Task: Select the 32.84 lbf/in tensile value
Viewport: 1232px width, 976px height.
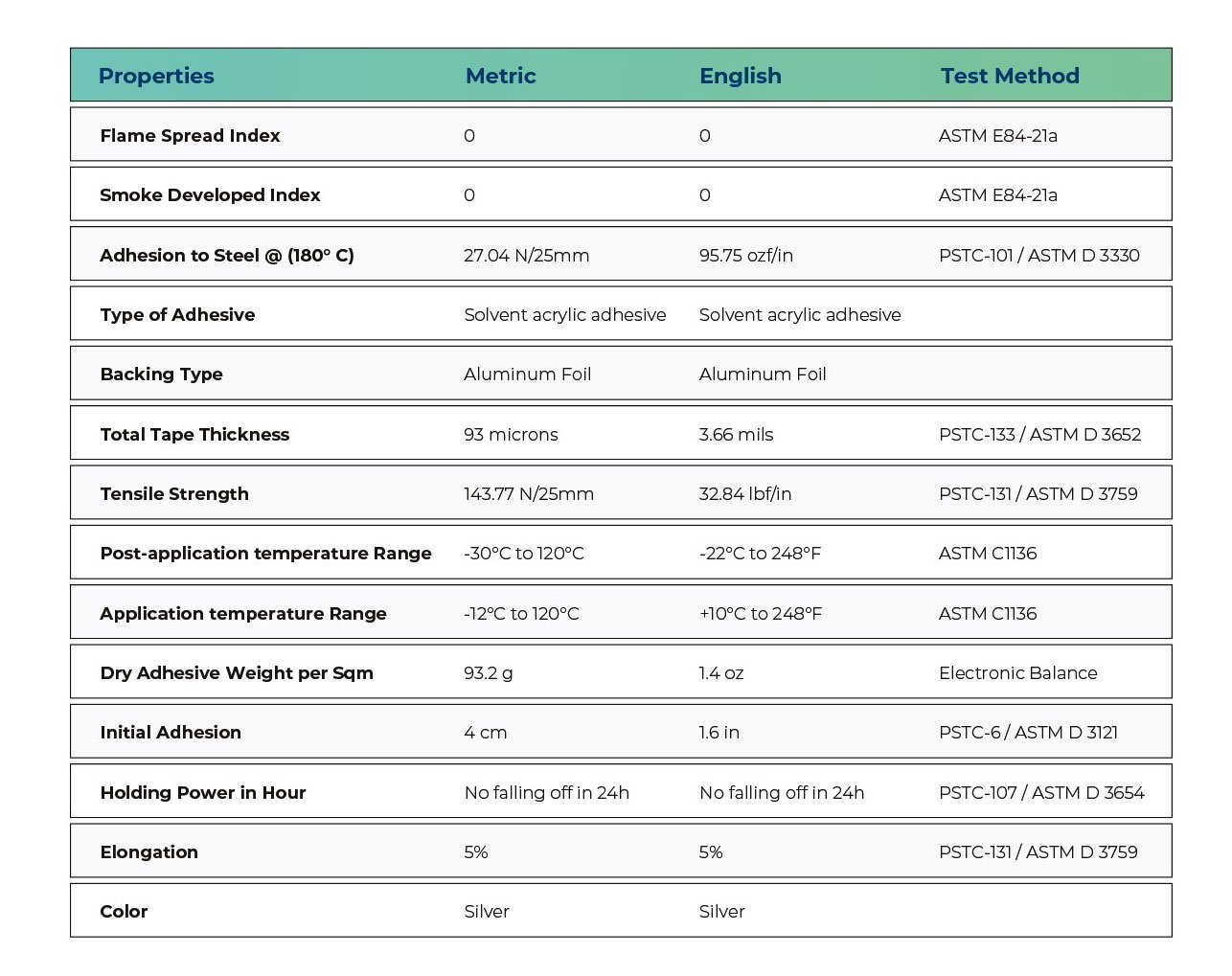Action: click(744, 494)
